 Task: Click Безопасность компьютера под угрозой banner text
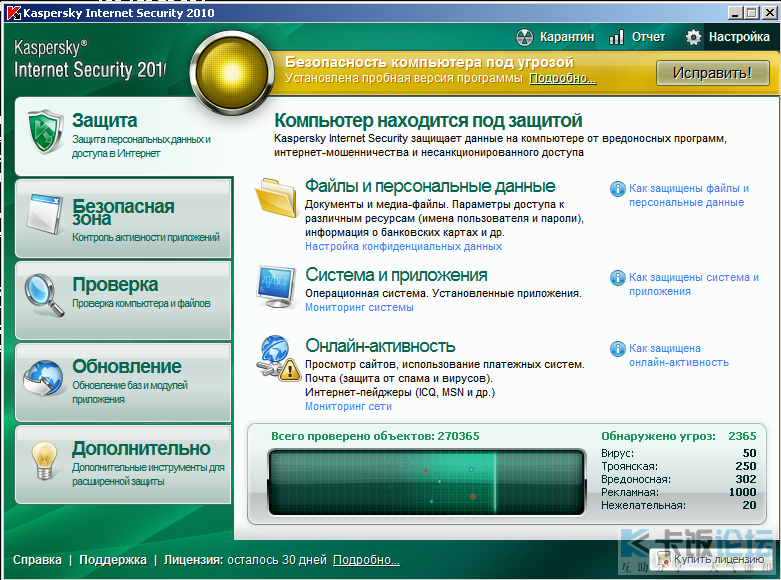[x=429, y=62]
